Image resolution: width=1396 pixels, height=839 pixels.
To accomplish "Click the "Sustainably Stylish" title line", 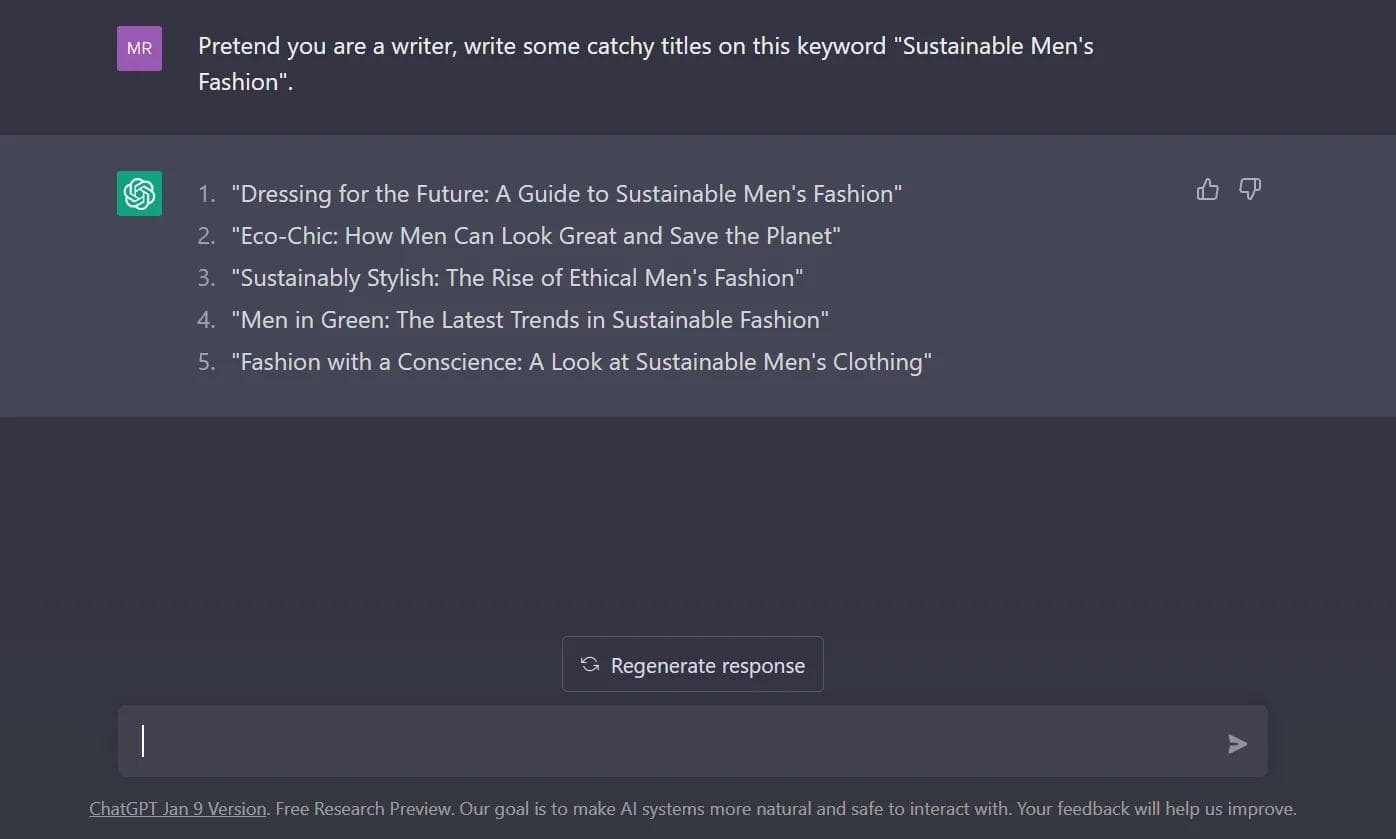I will [x=517, y=278].
